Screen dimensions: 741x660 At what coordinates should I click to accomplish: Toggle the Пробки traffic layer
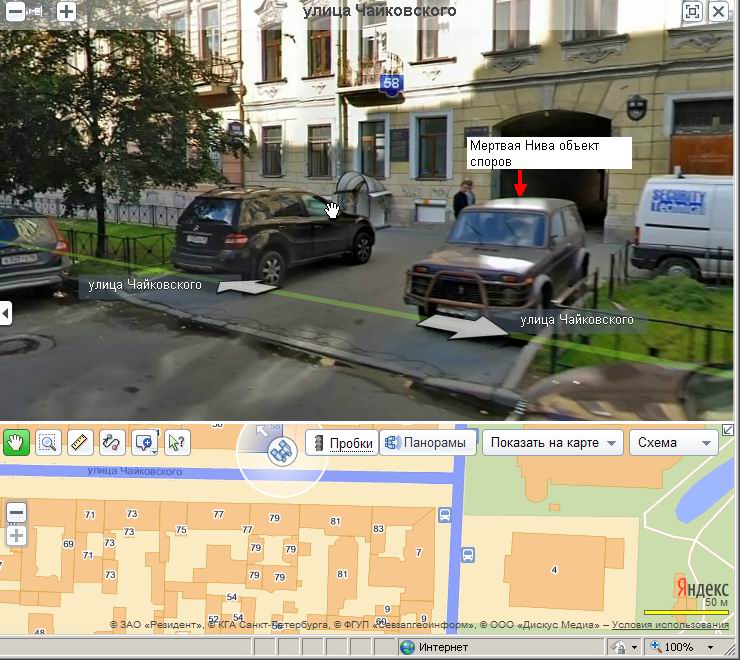click(x=343, y=443)
